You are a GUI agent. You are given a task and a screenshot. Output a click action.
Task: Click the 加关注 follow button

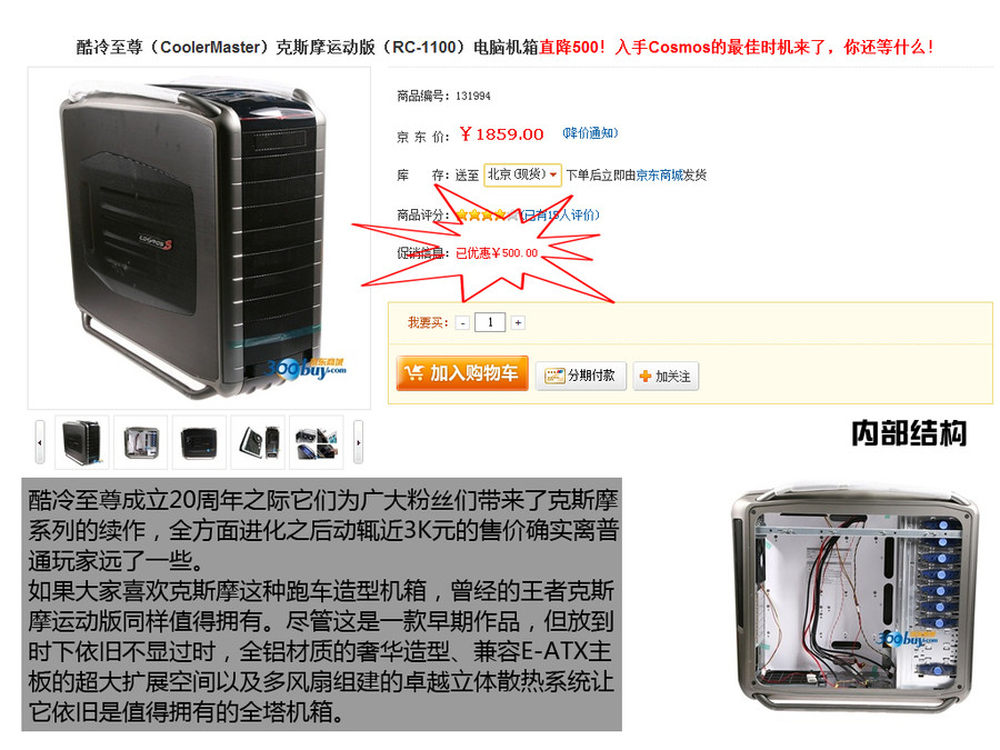coord(666,376)
